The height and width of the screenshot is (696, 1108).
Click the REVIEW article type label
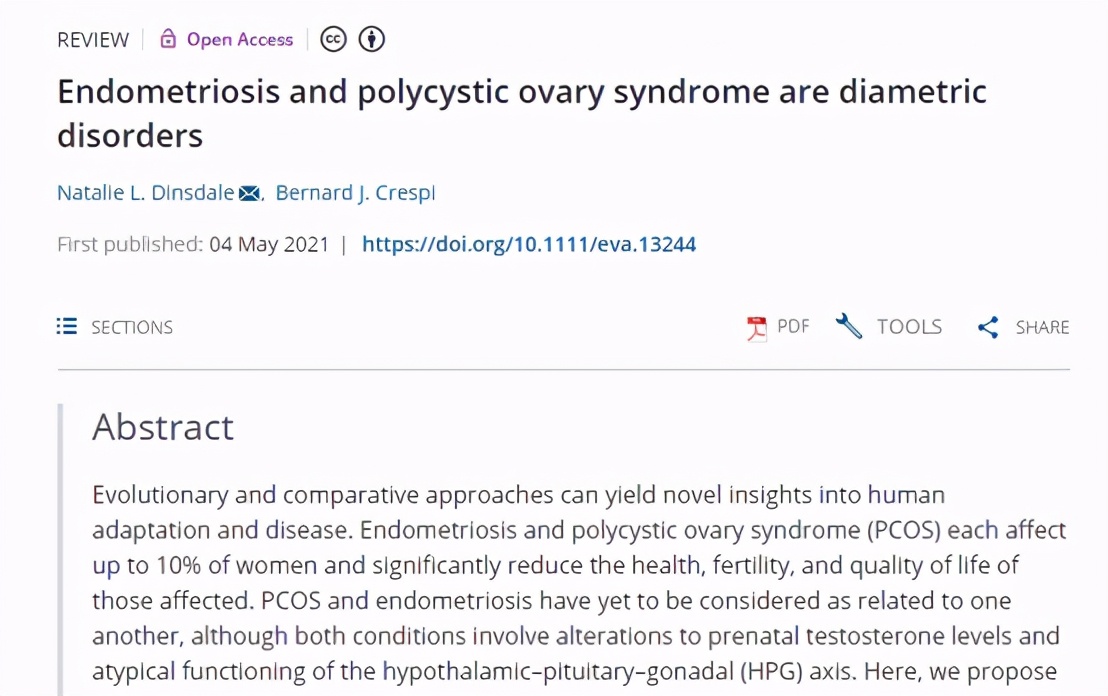93,40
